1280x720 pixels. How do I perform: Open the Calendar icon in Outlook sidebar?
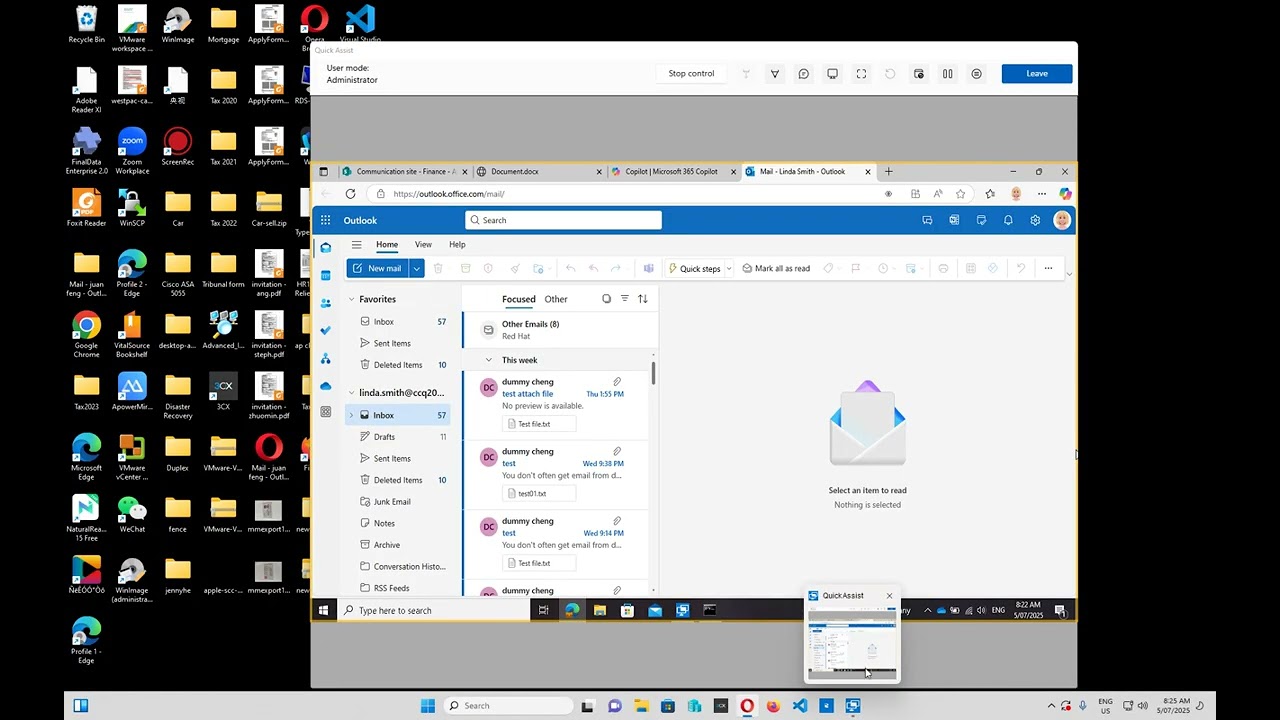325,275
